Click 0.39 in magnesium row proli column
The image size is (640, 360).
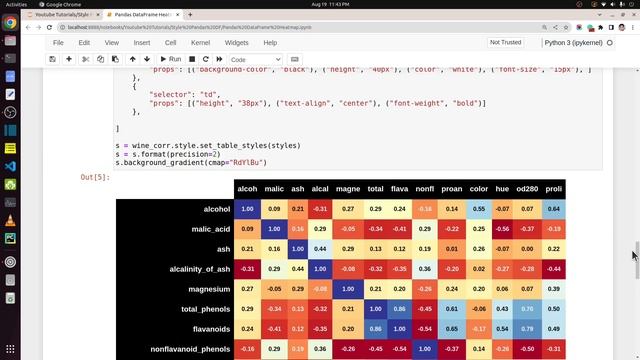click(x=554, y=289)
